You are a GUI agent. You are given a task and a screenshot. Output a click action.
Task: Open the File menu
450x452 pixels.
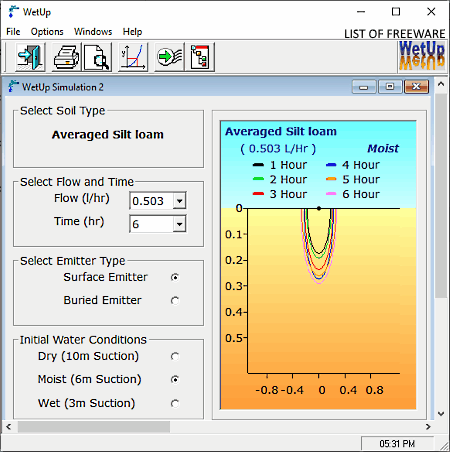[13, 32]
